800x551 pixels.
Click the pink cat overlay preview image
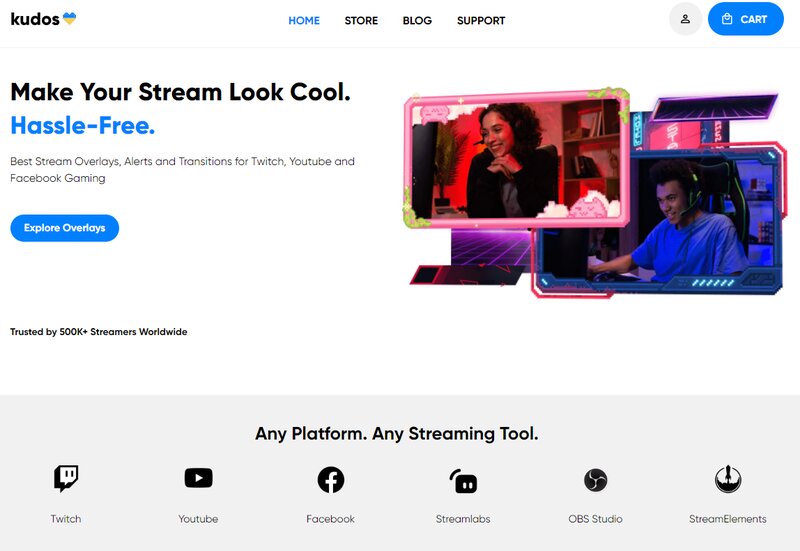516,158
